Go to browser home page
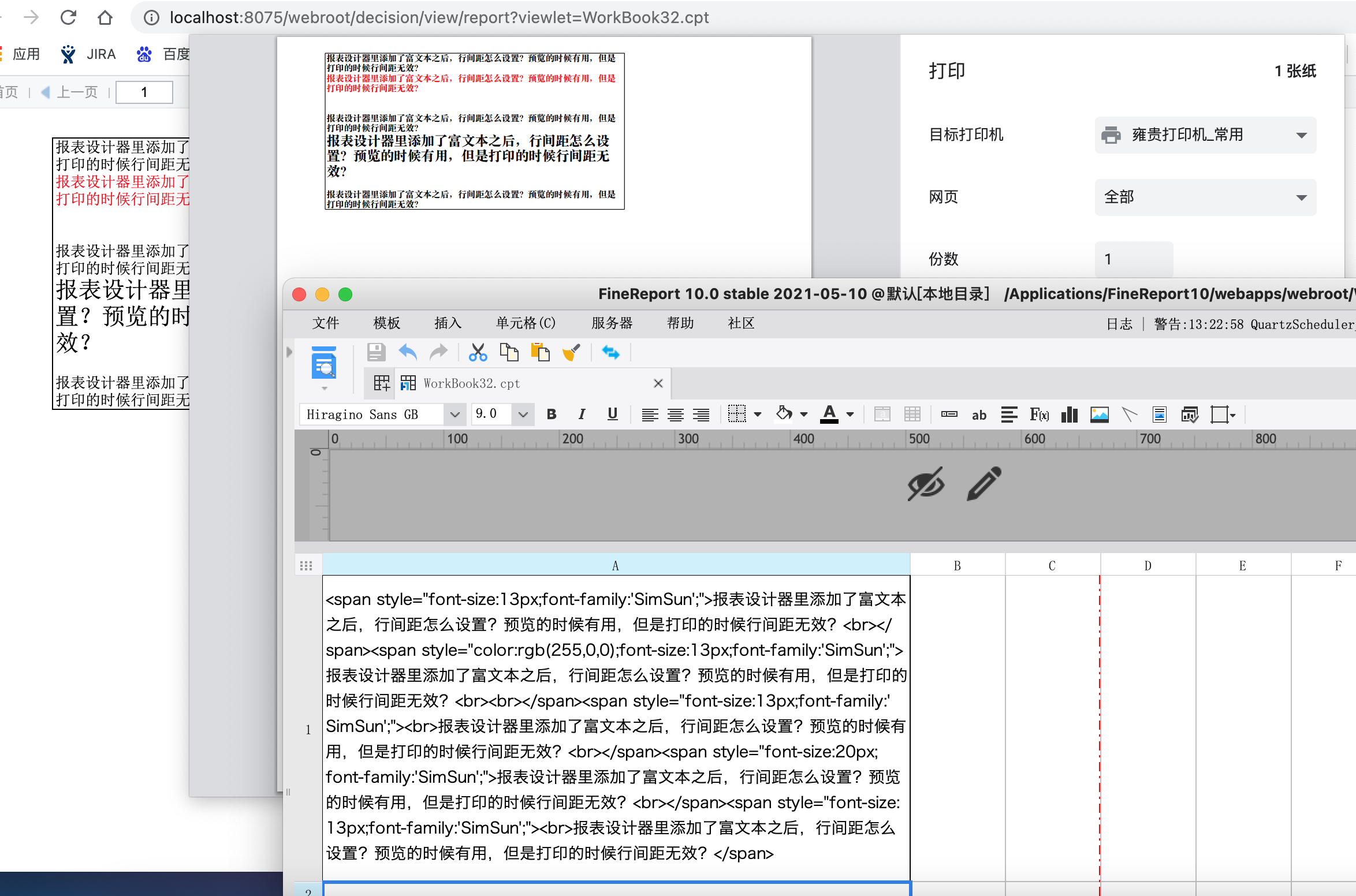Screen dimensions: 1356x896 105,17
